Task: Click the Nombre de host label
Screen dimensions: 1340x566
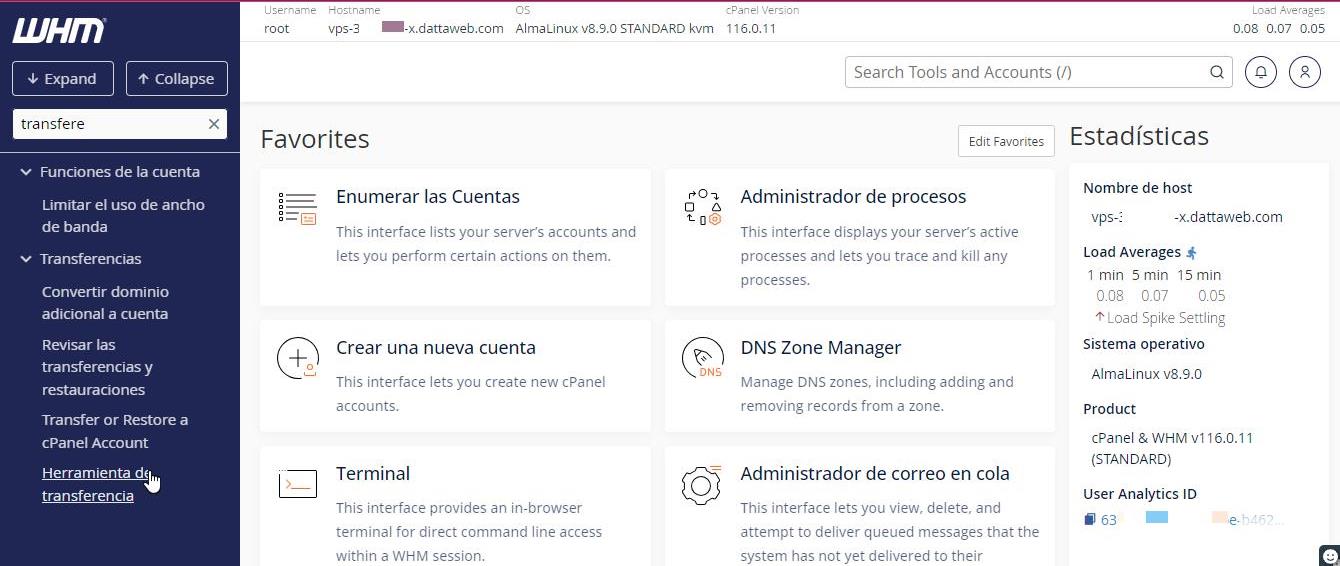Action: click(1137, 188)
